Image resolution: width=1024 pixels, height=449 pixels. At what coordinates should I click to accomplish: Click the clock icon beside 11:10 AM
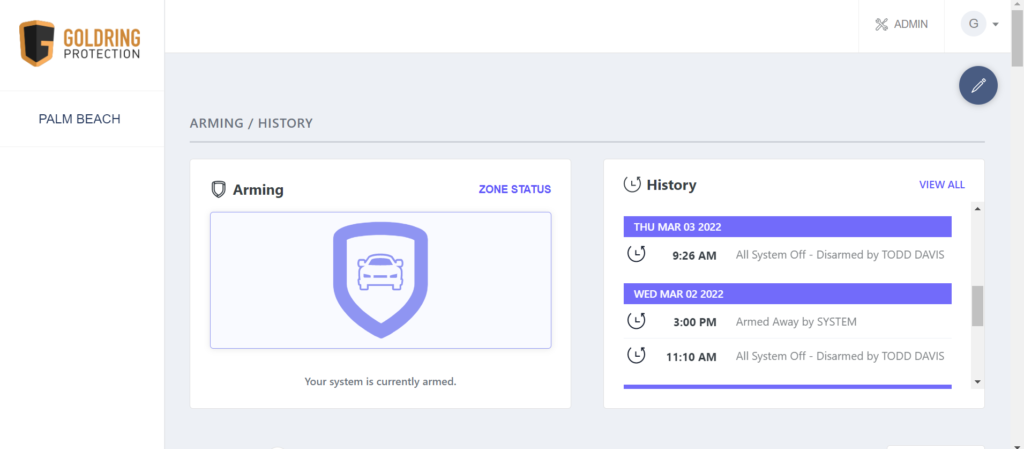pyautogui.click(x=636, y=356)
